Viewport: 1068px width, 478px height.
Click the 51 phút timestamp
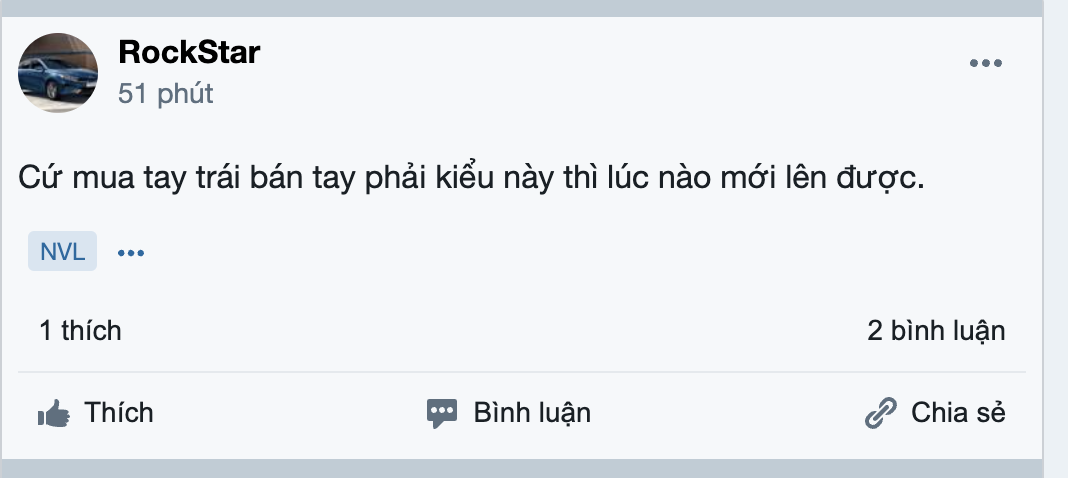pyautogui.click(x=165, y=94)
